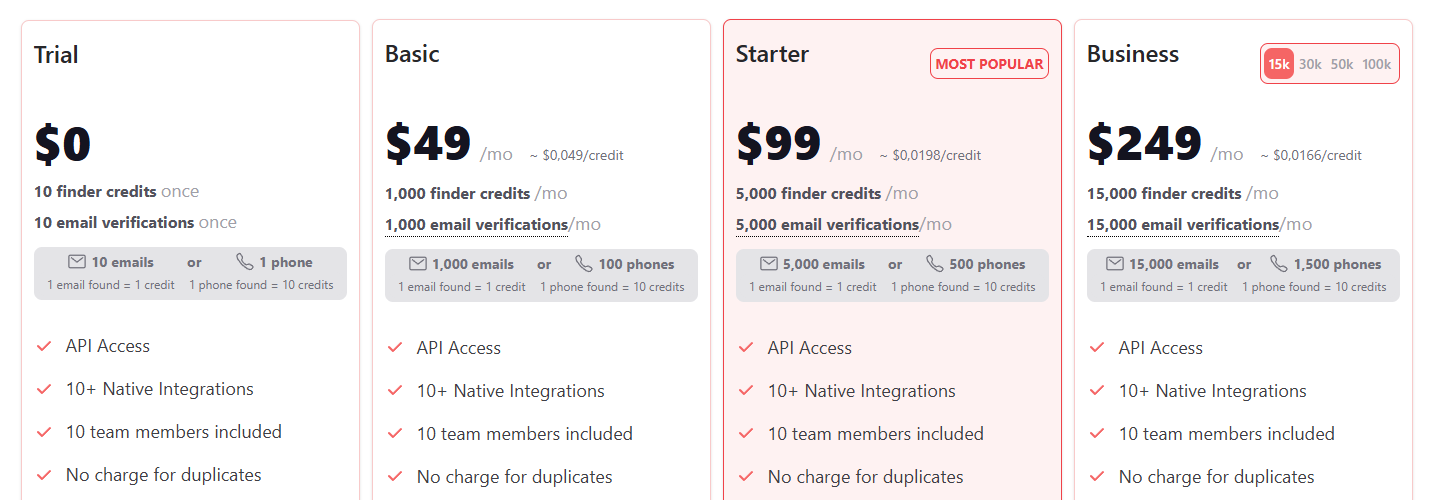
Task: Click the phone icon in Business plan
Action: 1279,264
